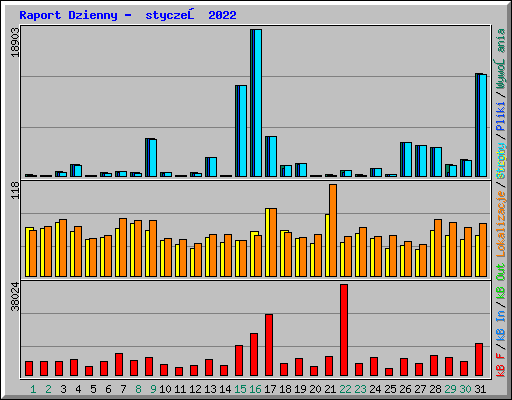Click the 38024 axis value label
Image resolution: width=512 pixels, height=400 pixels.
(x=16, y=296)
